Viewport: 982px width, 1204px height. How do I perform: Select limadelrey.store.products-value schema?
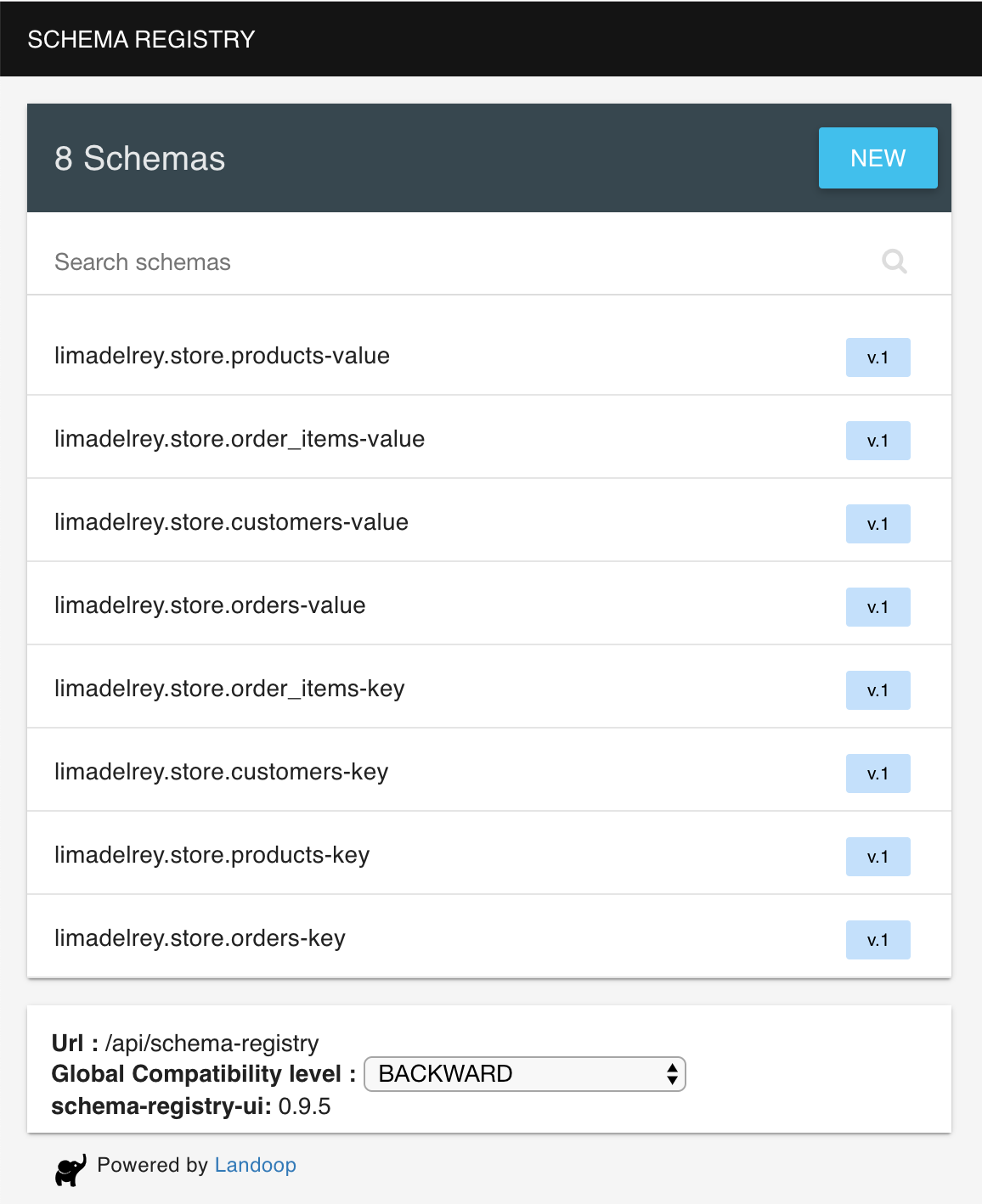489,354
